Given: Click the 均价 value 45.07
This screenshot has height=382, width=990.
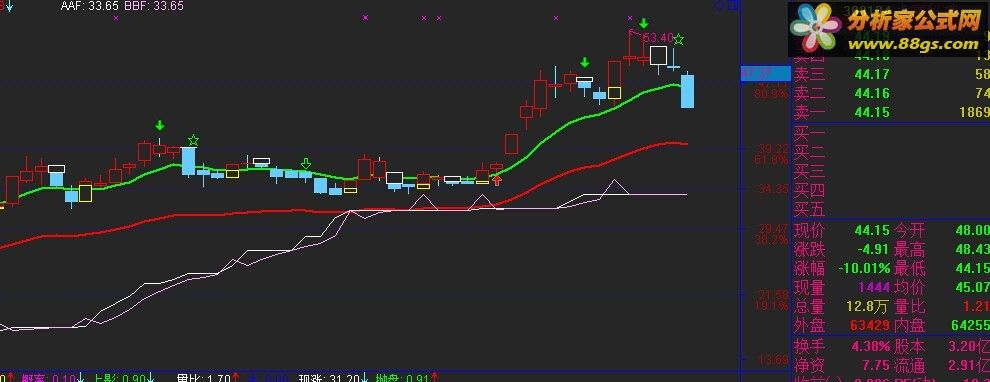Looking at the screenshot, I should [972, 287].
